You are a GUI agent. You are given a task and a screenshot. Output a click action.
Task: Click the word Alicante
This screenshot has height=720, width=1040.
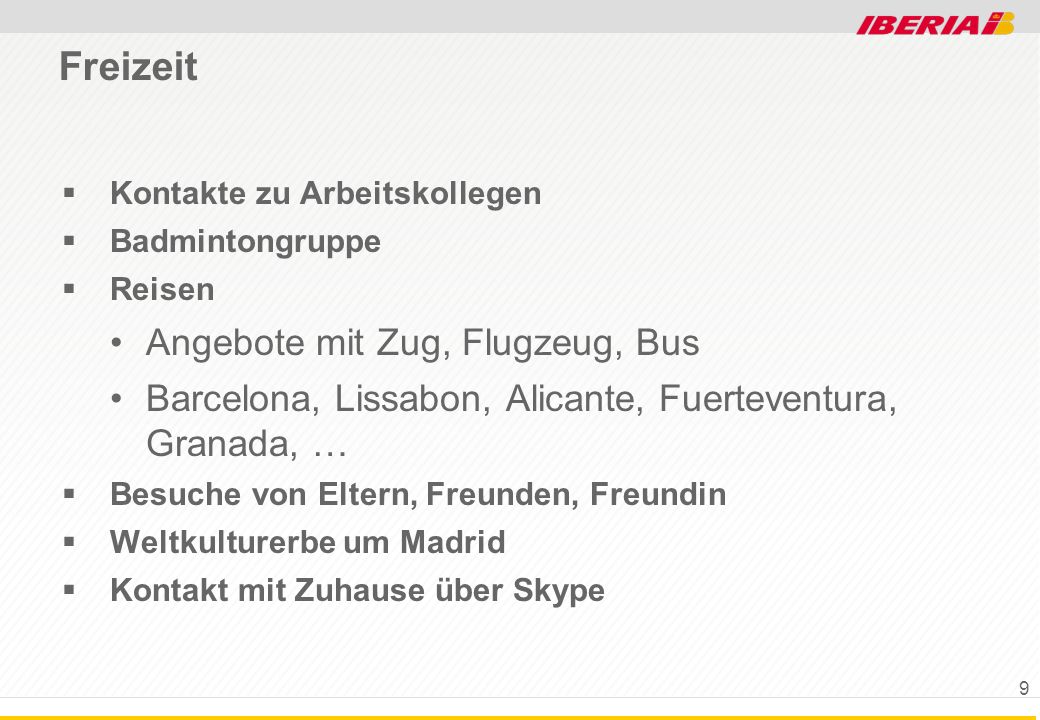coord(574,398)
